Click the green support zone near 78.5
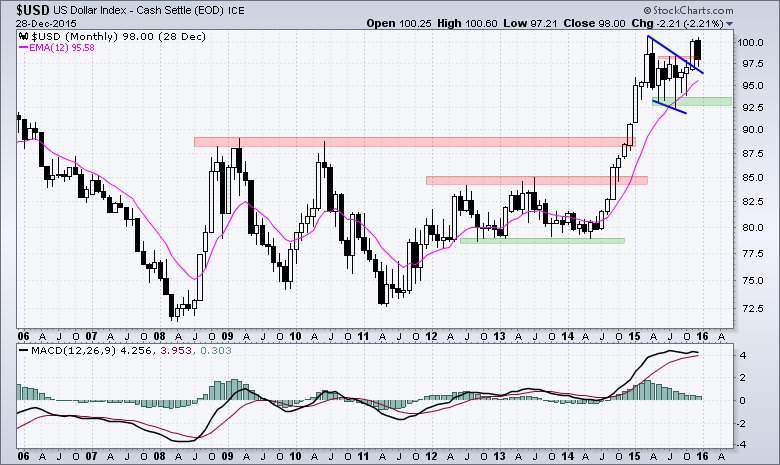 (x=541, y=240)
